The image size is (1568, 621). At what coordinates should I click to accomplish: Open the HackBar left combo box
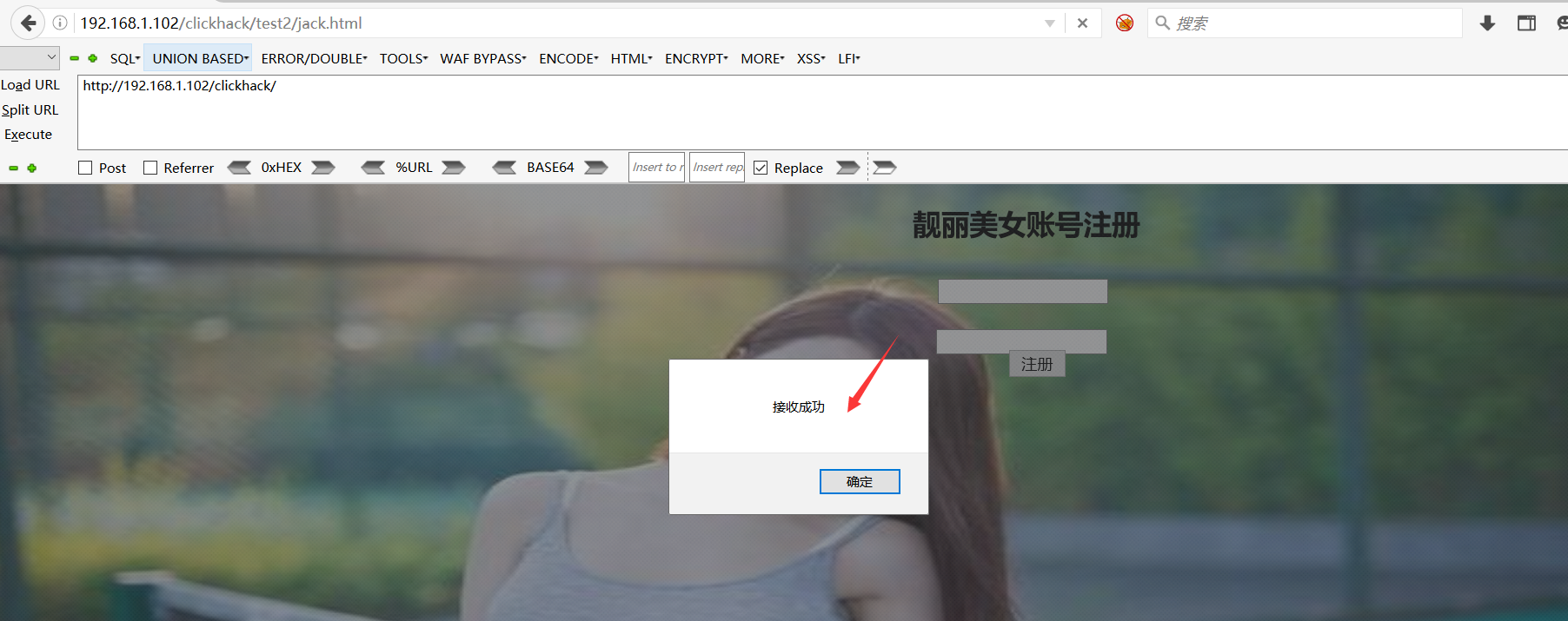click(30, 57)
